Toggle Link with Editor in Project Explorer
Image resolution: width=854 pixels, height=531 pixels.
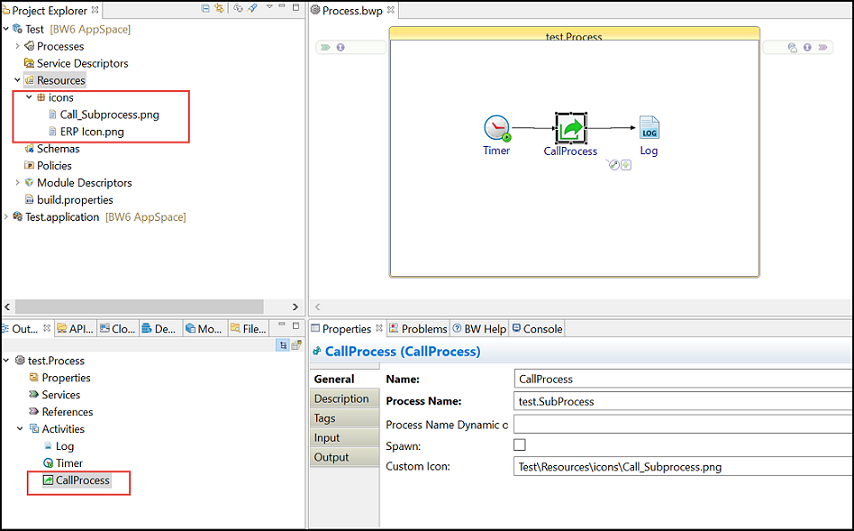[219, 9]
